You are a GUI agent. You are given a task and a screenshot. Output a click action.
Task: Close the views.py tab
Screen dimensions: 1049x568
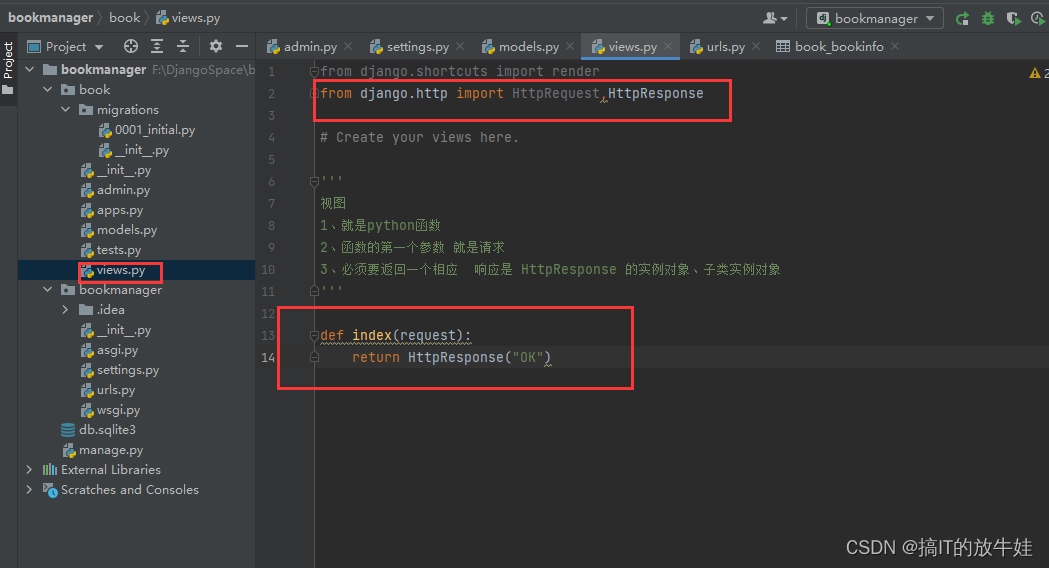coord(668,46)
